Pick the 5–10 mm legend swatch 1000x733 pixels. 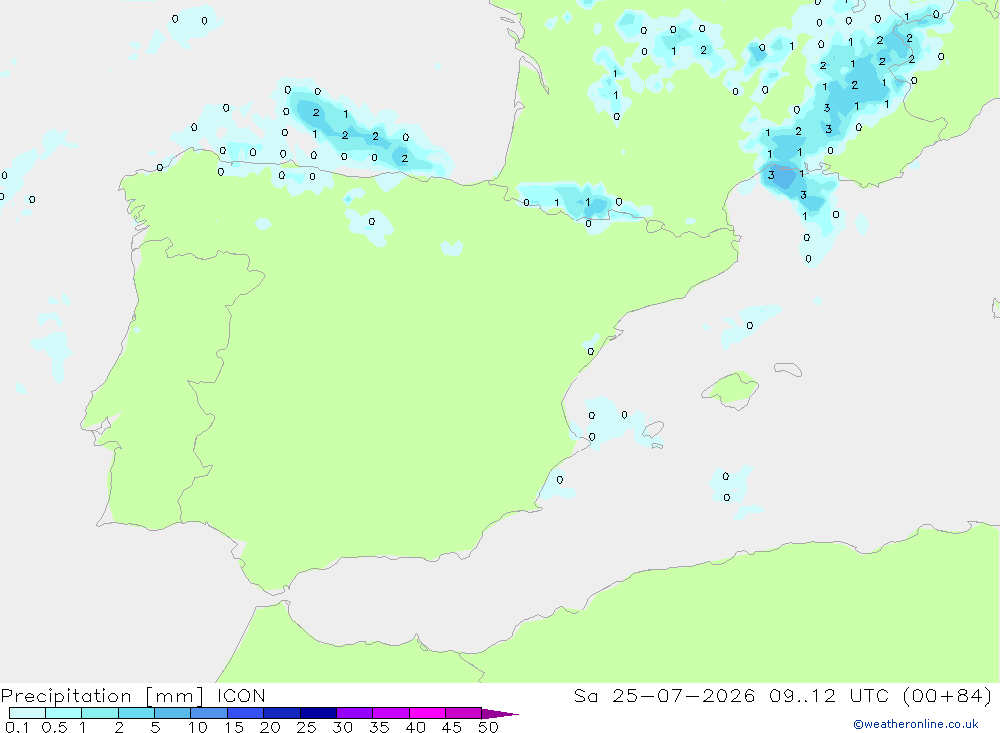coord(173,713)
